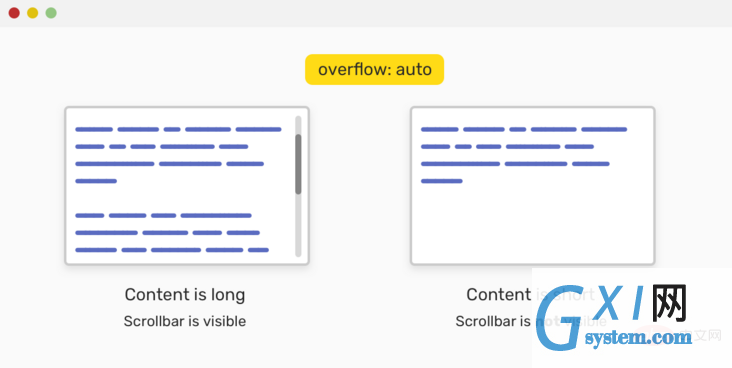This screenshot has height=368, width=732.
Task: Click the yellow "overflow: auto" badge
Action: point(374,70)
